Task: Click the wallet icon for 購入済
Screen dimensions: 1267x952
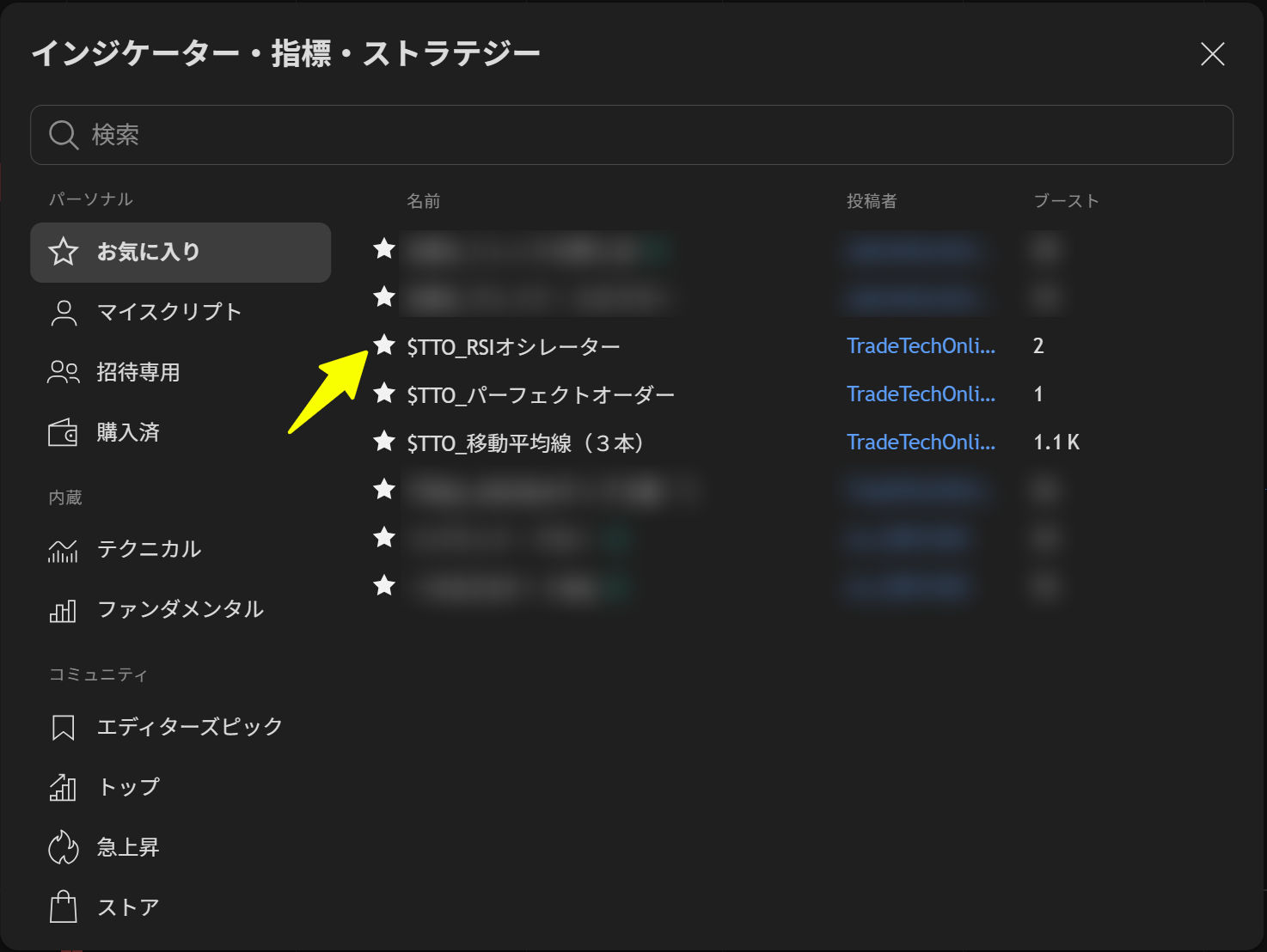Action: pyautogui.click(x=63, y=432)
